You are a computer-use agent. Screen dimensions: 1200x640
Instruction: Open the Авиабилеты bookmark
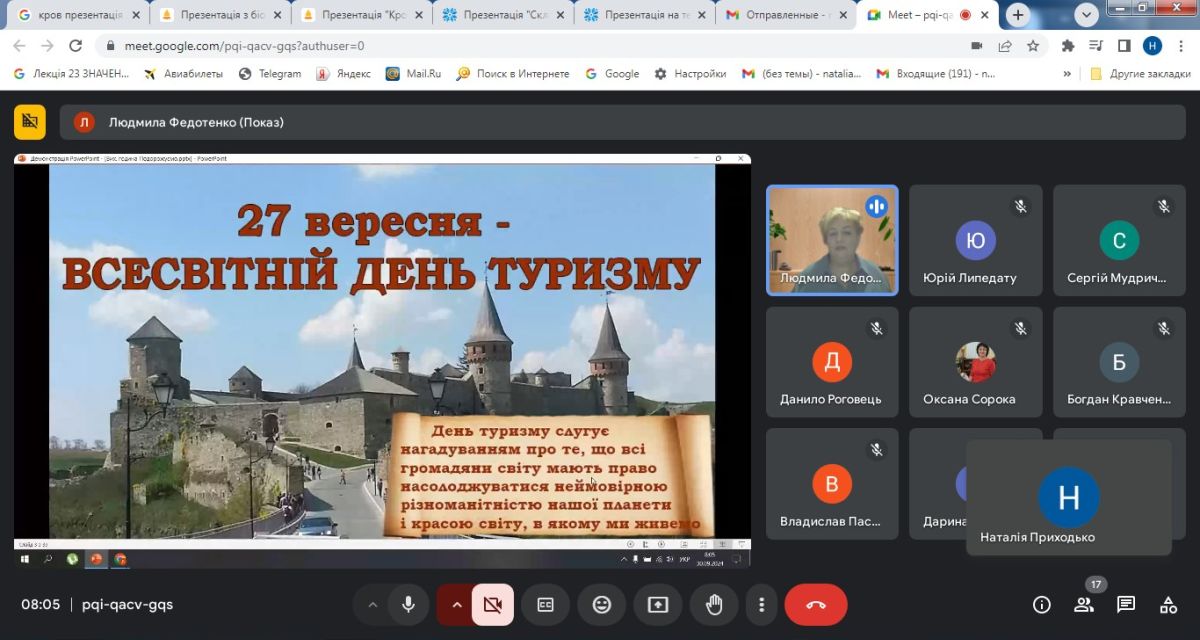[186, 73]
